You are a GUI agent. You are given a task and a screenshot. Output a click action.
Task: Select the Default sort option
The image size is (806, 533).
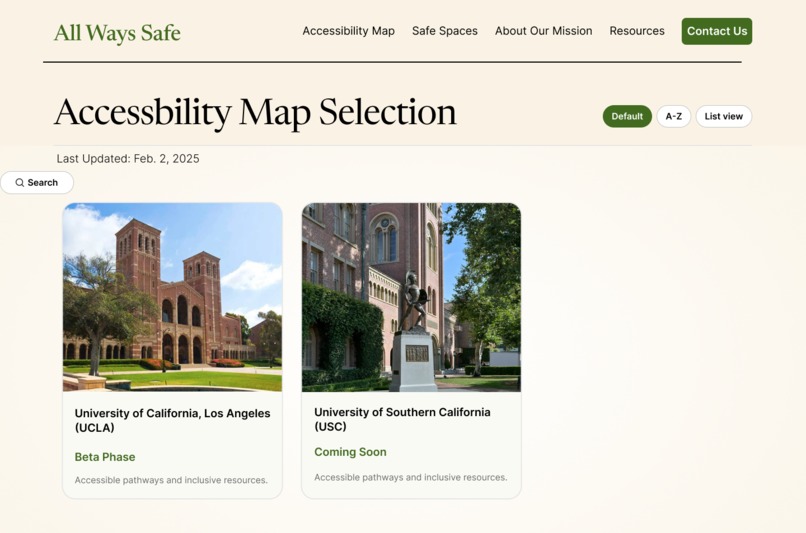[627, 116]
